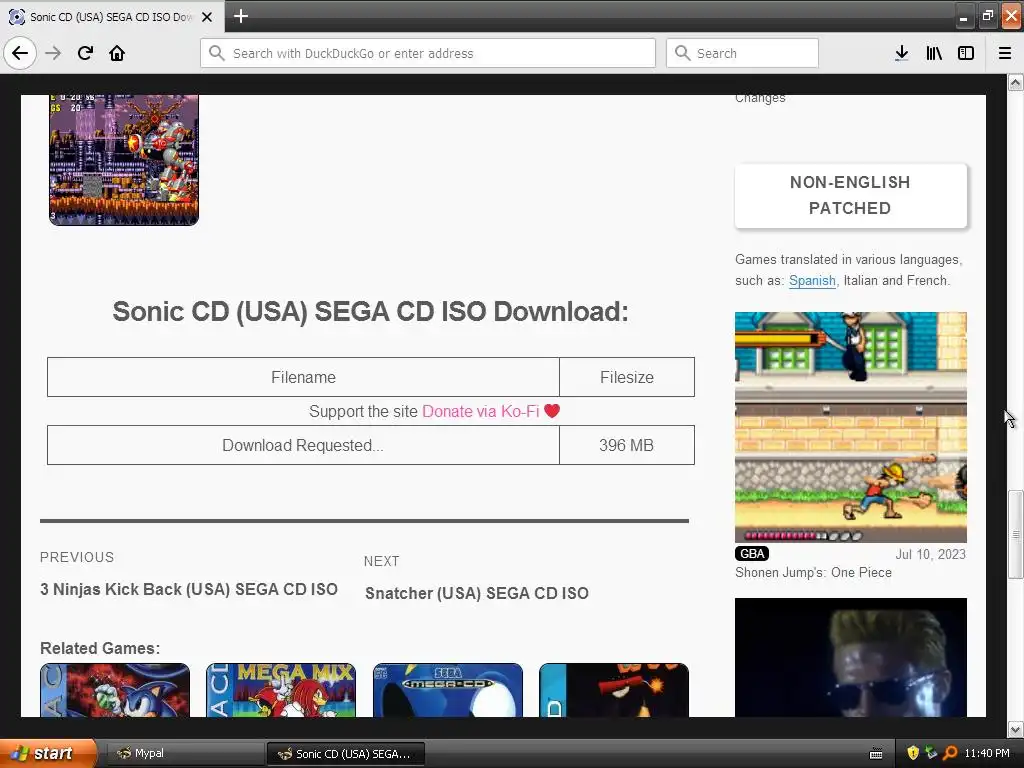The image size is (1024, 768).
Task: Click the Donate via Ko-Fi link
Action: 481,411
